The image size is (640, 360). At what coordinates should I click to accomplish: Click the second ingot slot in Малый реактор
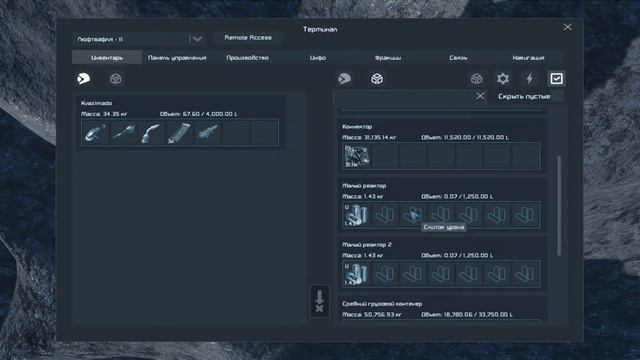click(x=384, y=215)
